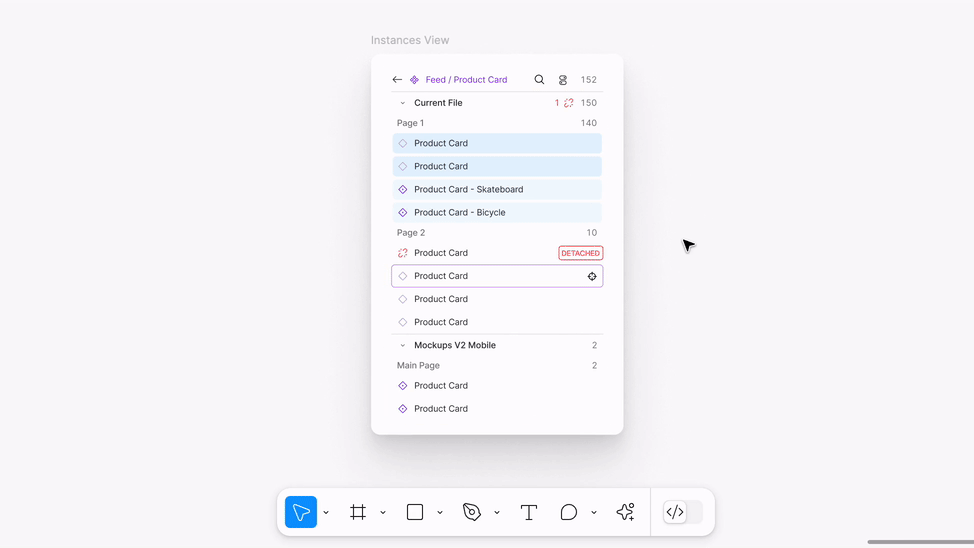The height and width of the screenshot is (548, 974).
Task: Collapse the Mockups V2 Mobile section
Action: (x=403, y=345)
